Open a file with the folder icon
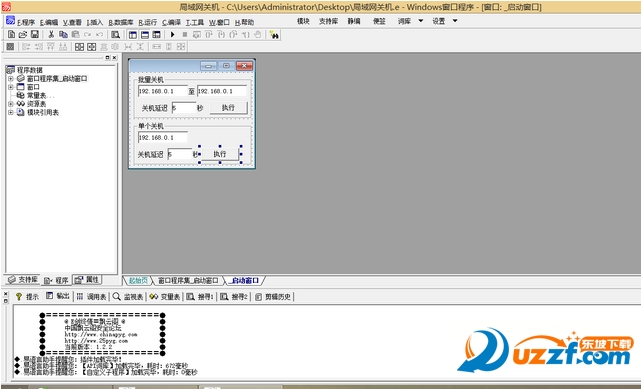This screenshot has height=389, width=641. click(23, 35)
